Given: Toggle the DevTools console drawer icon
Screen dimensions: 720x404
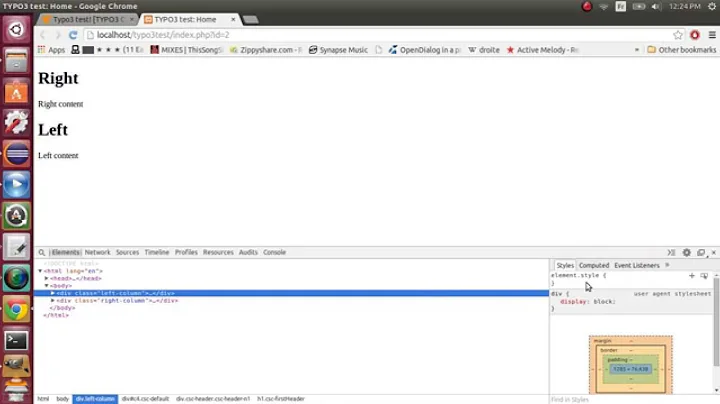Looking at the screenshot, I should click(671, 252).
